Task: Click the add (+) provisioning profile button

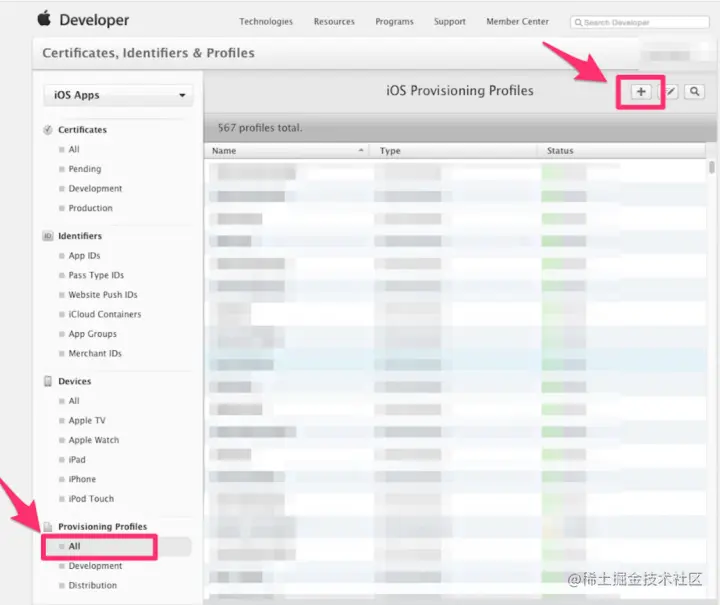Action: (x=641, y=92)
